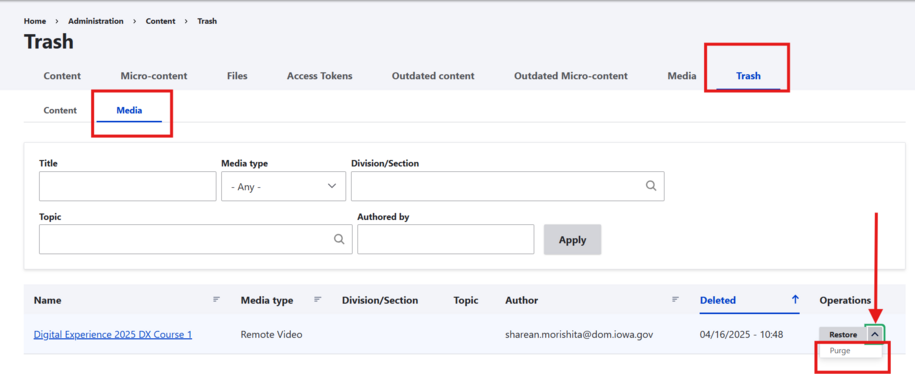Focus the Topic search field
The height and width of the screenshot is (374, 915).
[x=195, y=239]
